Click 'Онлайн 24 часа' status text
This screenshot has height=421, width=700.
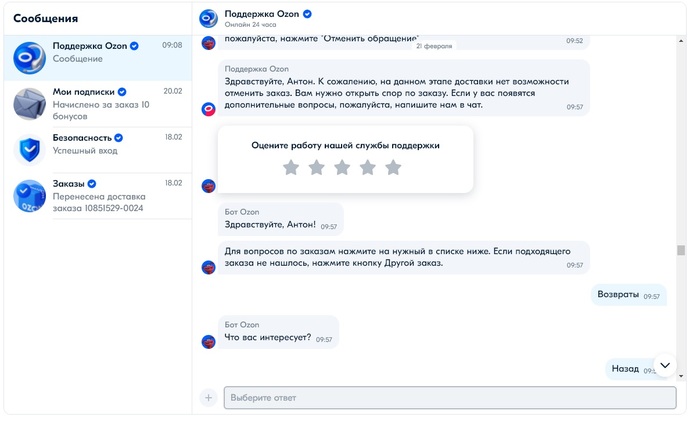pos(250,25)
